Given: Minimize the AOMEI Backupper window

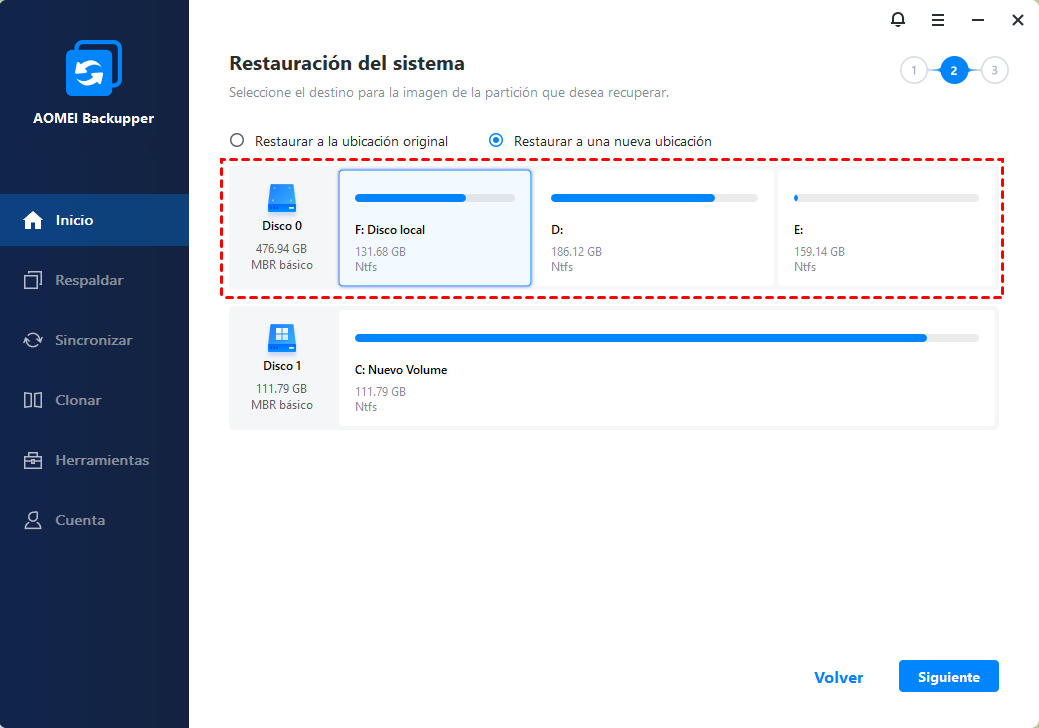Looking at the screenshot, I should point(977,21).
